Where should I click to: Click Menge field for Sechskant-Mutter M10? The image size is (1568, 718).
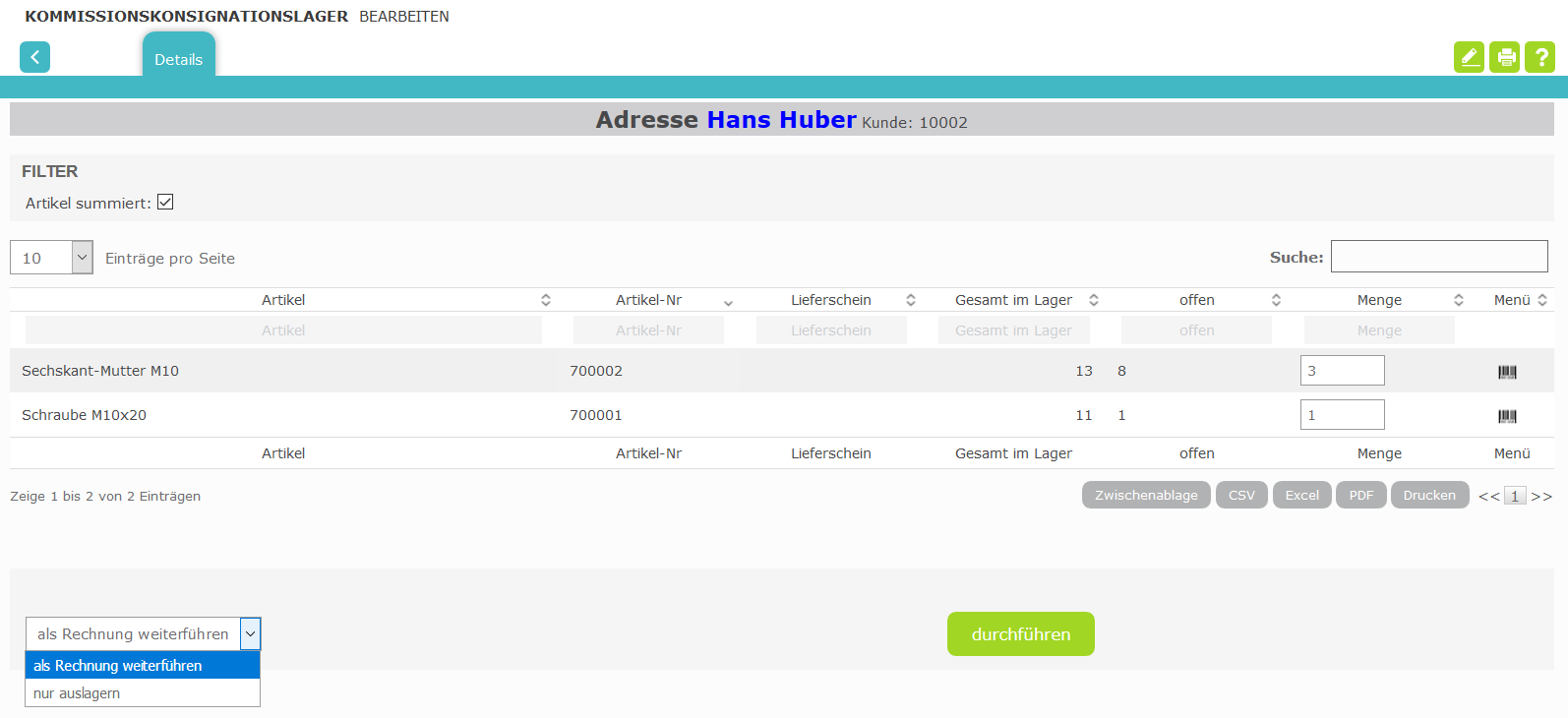coord(1342,371)
